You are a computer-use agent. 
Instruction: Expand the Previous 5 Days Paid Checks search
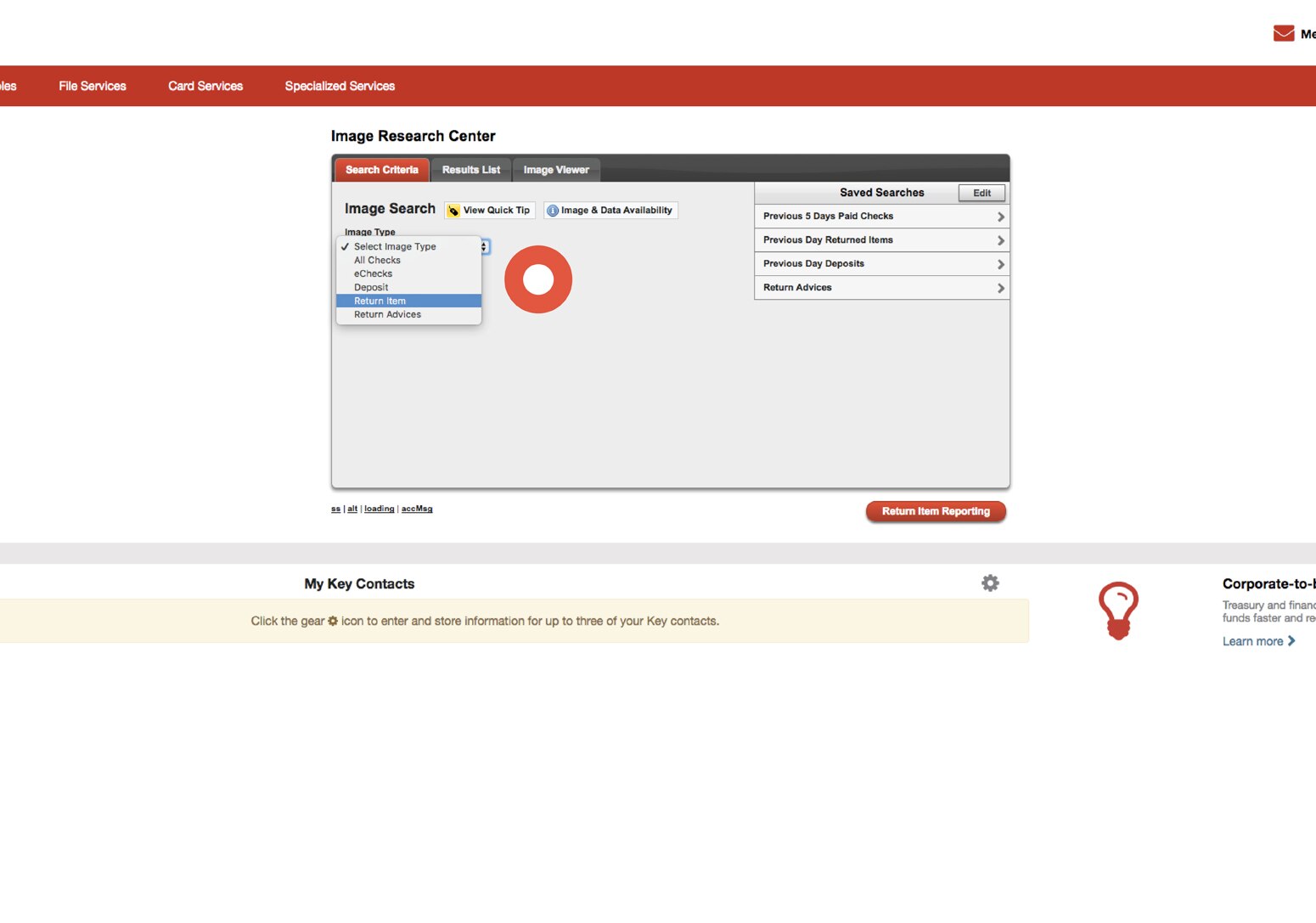tap(881, 216)
